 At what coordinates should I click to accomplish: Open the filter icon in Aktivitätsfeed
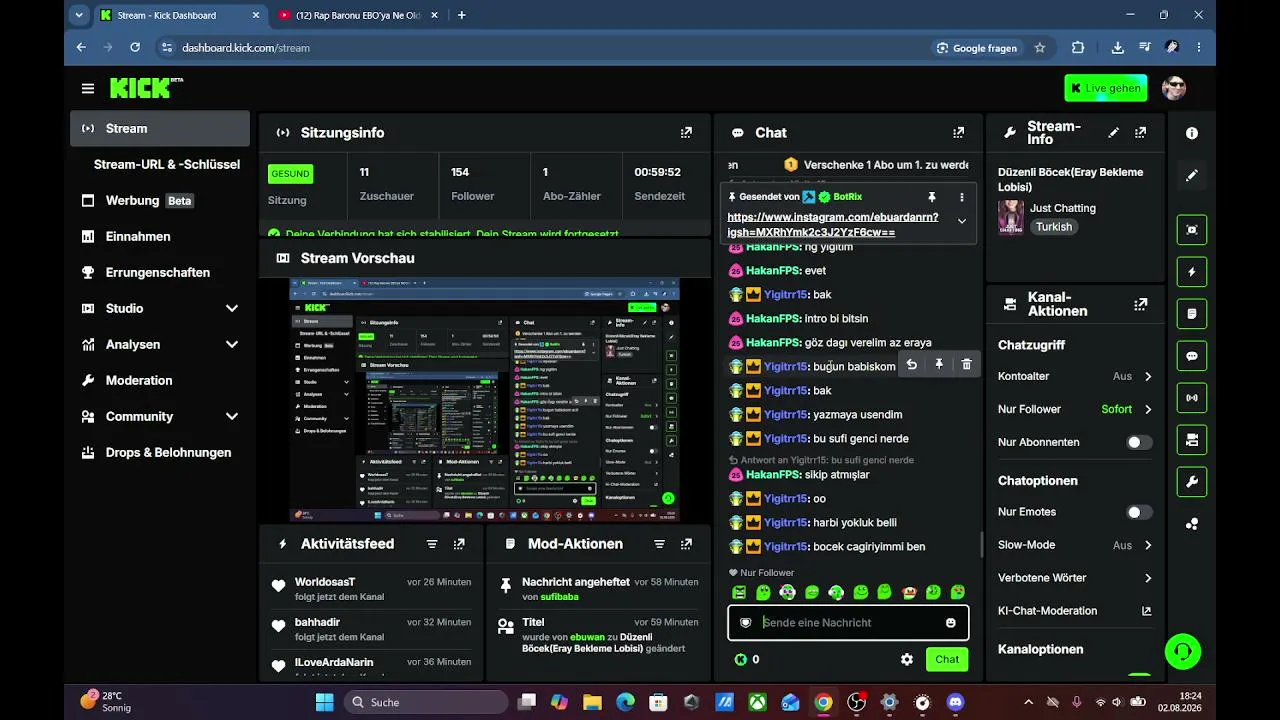pyautogui.click(x=432, y=544)
